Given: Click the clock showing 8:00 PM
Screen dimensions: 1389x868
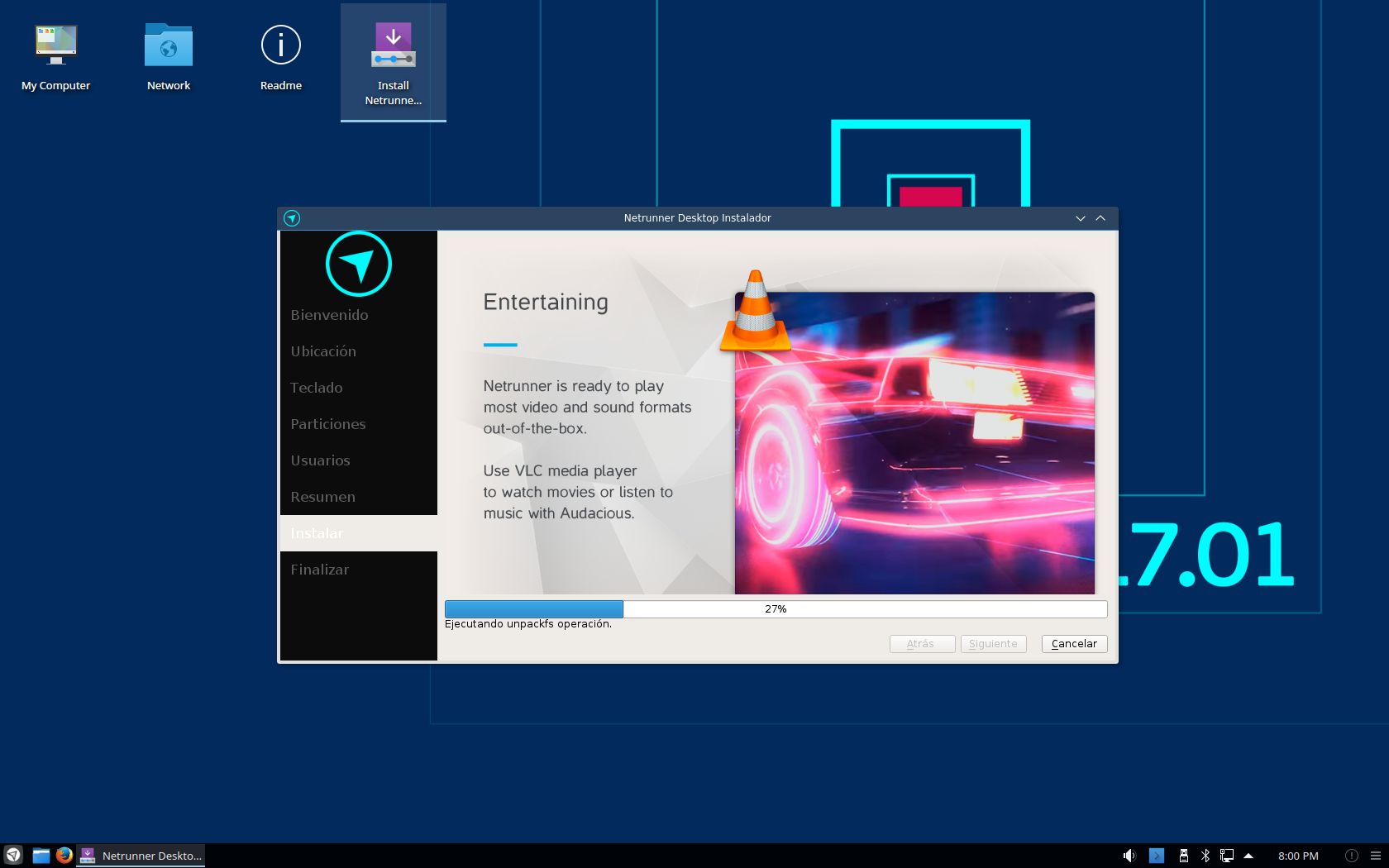Looking at the screenshot, I should pyautogui.click(x=1298, y=856).
